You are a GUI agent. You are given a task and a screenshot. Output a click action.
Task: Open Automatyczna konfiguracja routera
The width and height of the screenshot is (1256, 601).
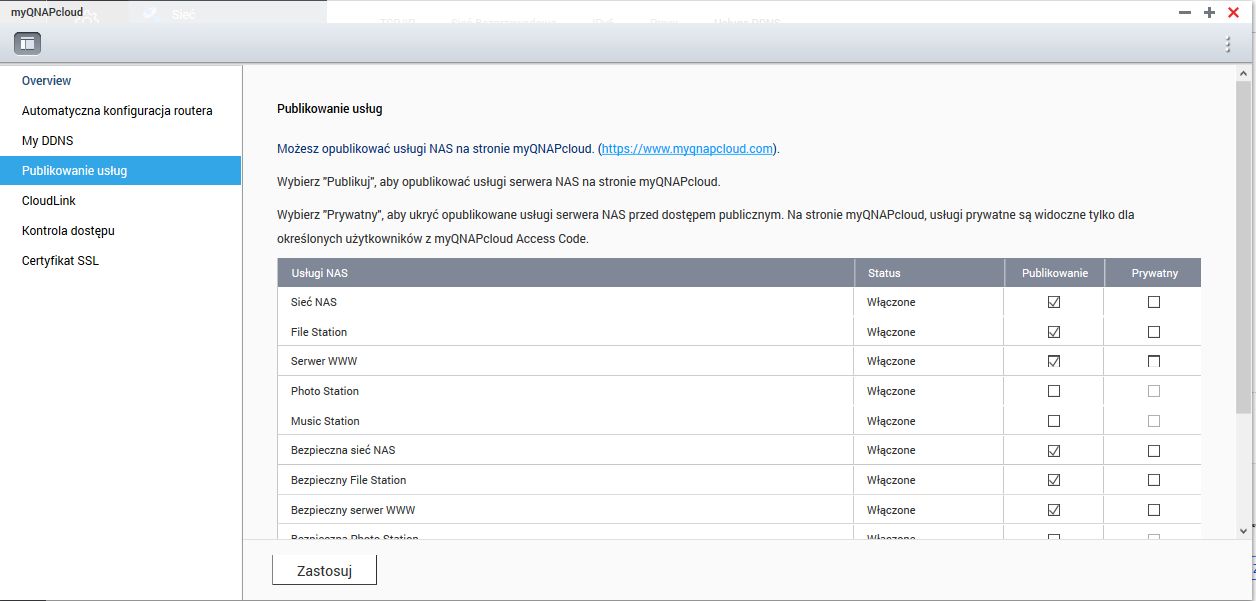point(121,111)
